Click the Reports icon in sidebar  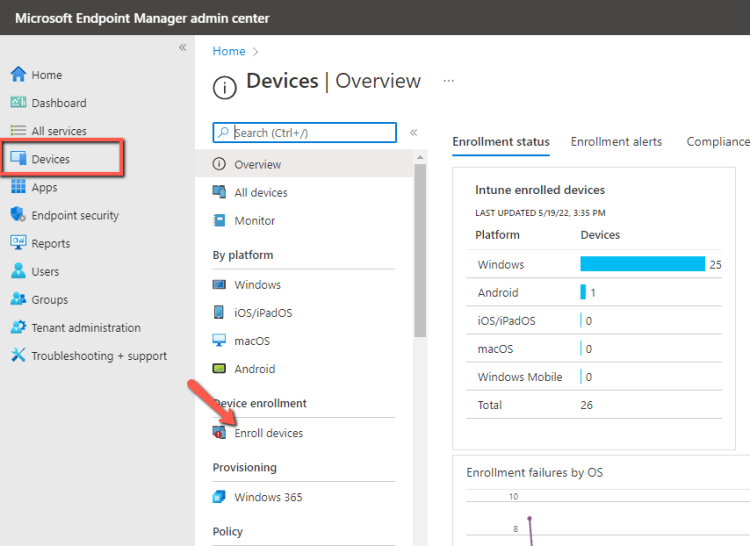click(18, 242)
